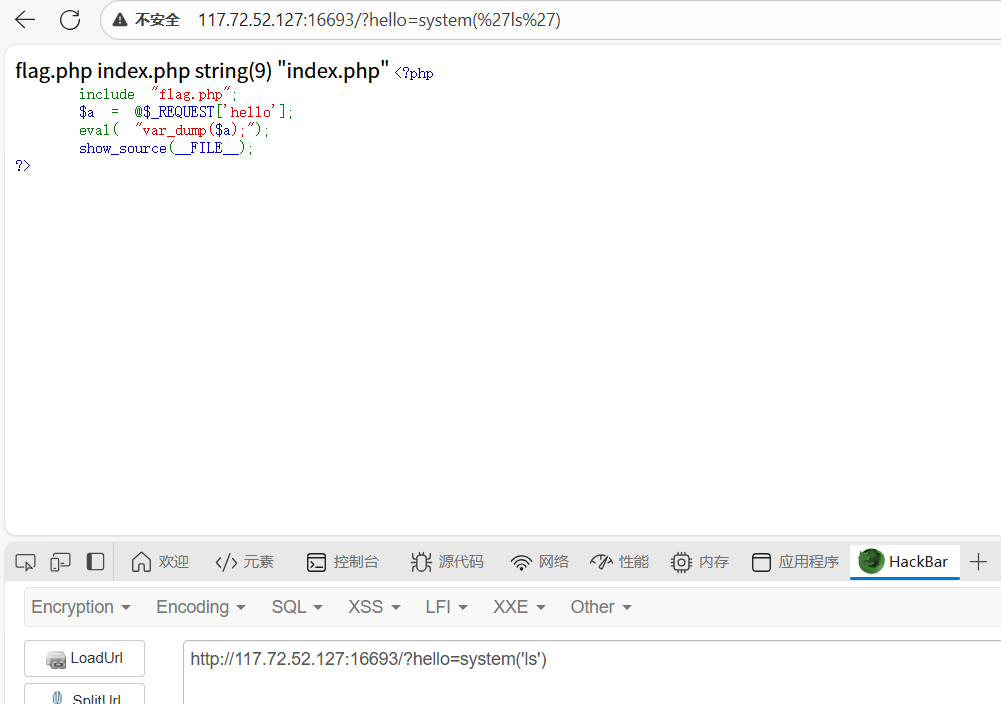
Task: Open the 内存 memory tab
Action: (700, 562)
